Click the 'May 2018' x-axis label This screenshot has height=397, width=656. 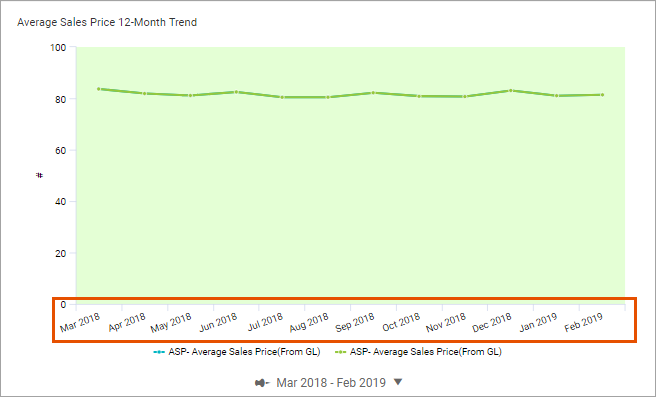[171, 323]
